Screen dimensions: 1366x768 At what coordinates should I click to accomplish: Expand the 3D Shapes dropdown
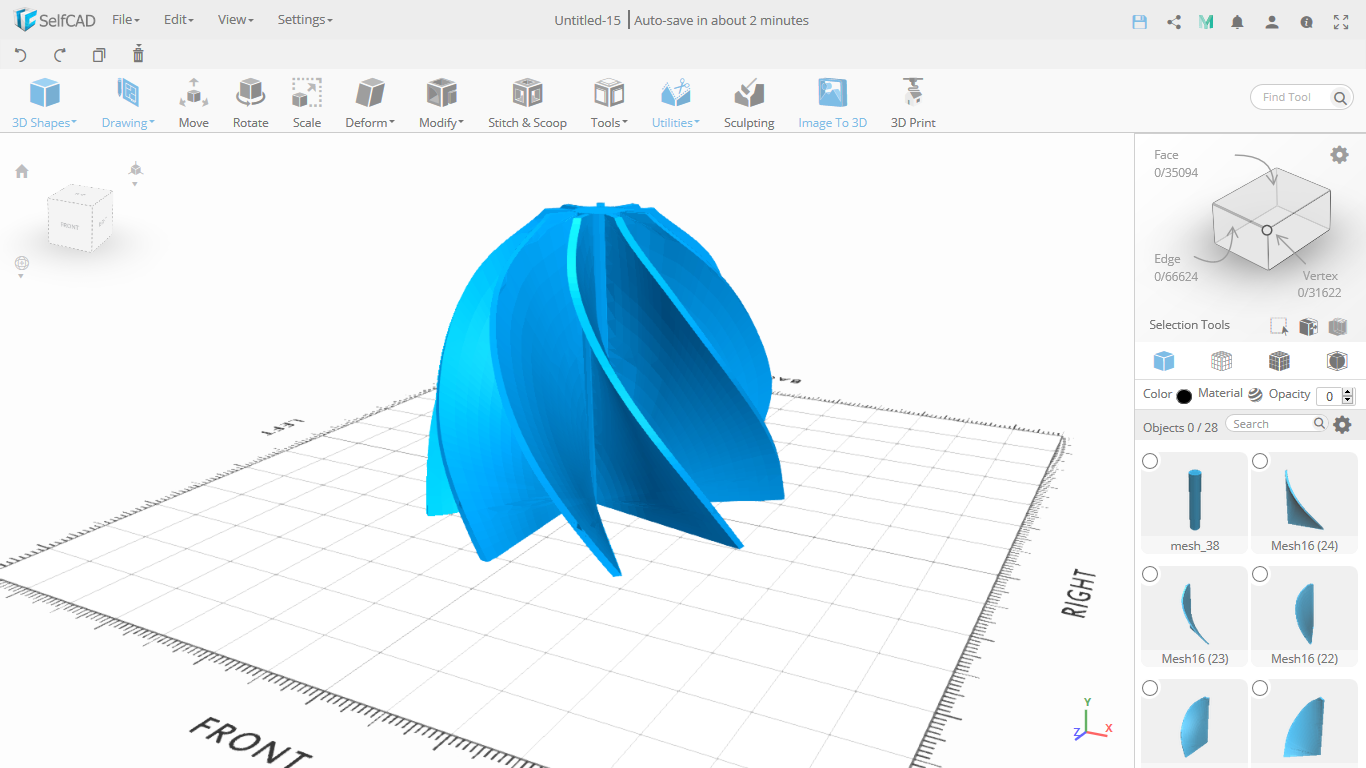click(44, 104)
